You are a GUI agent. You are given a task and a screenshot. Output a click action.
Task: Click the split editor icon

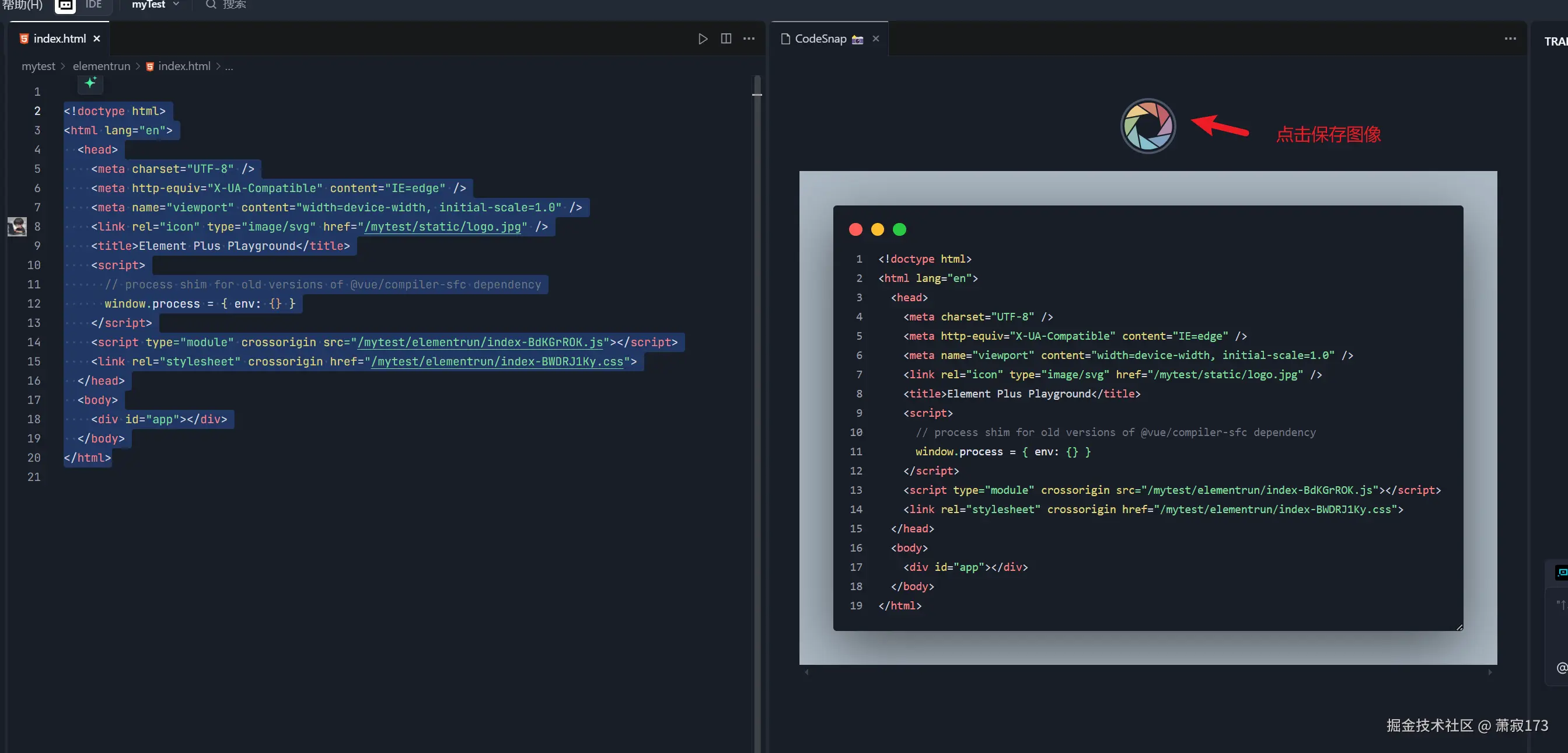(x=725, y=39)
